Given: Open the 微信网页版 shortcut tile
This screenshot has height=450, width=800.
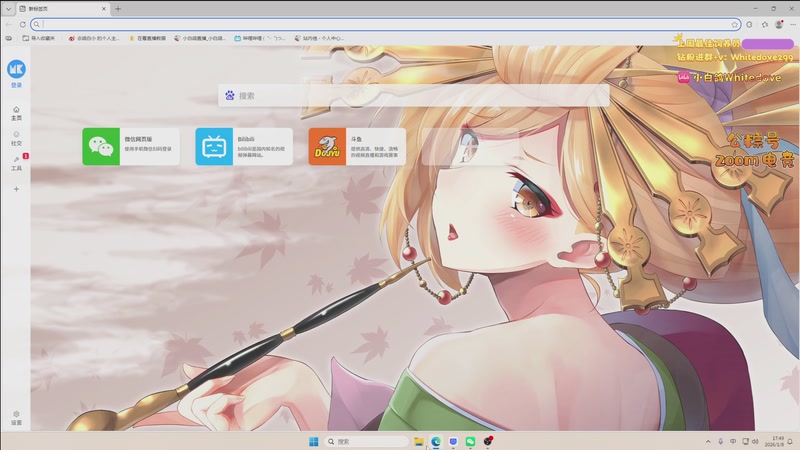Looking at the screenshot, I should tap(131, 146).
